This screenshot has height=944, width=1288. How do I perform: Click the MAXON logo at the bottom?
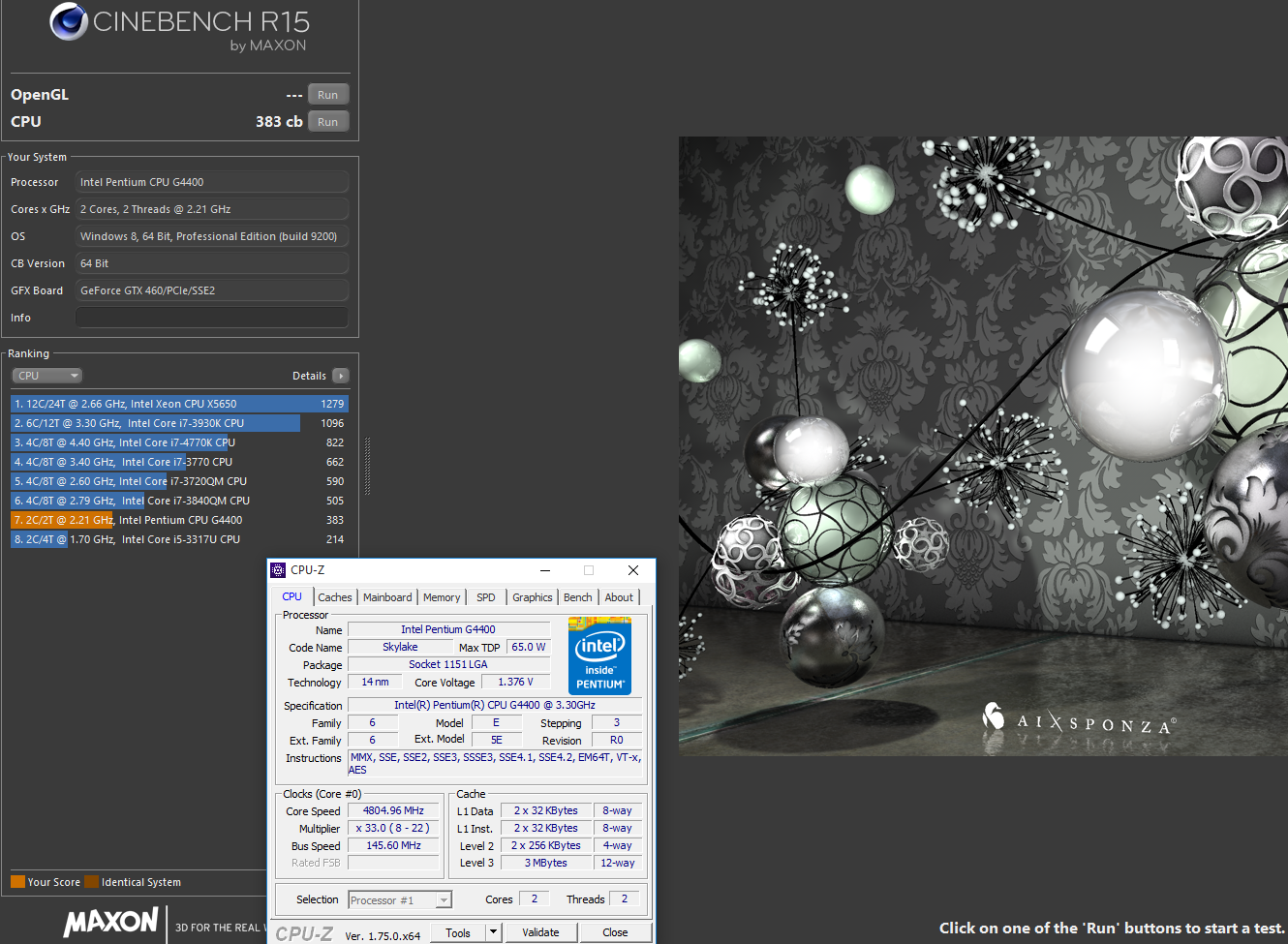click(x=110, y=921)
